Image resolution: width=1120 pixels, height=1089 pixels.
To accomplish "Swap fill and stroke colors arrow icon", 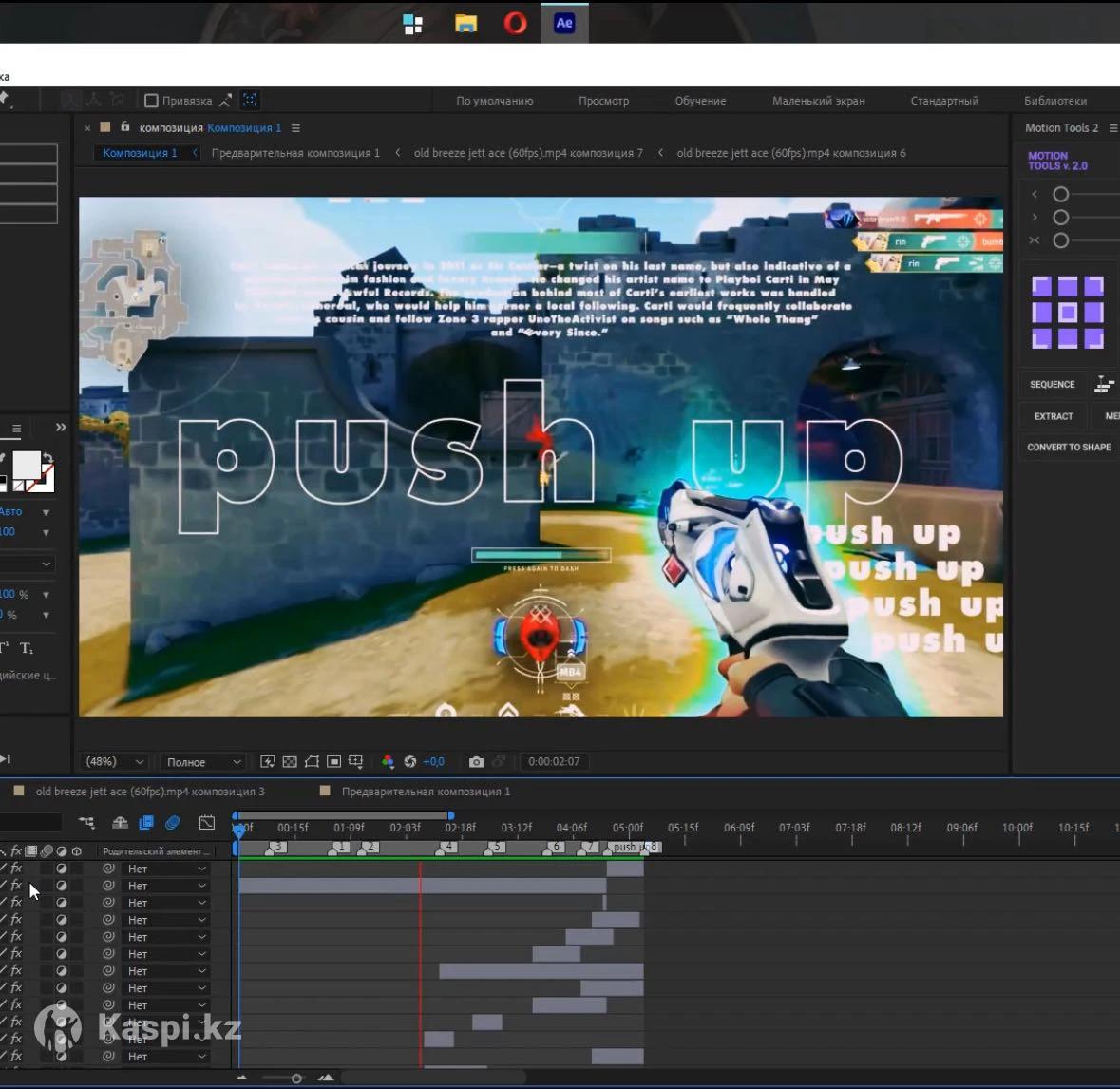I will (x=47, y=458).
